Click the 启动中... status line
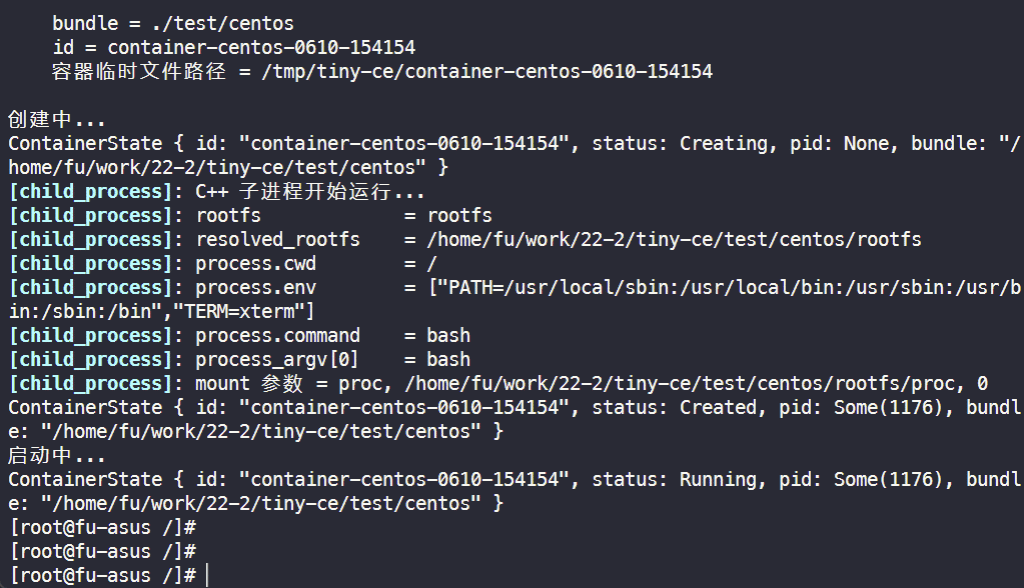Image resolution: width=1024 pixels, height=588 pixels. click(56, 455)
